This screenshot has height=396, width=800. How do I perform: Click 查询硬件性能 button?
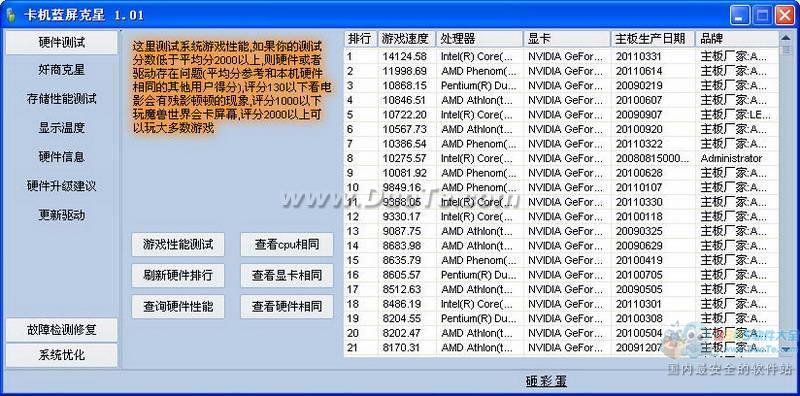[178, 307]
